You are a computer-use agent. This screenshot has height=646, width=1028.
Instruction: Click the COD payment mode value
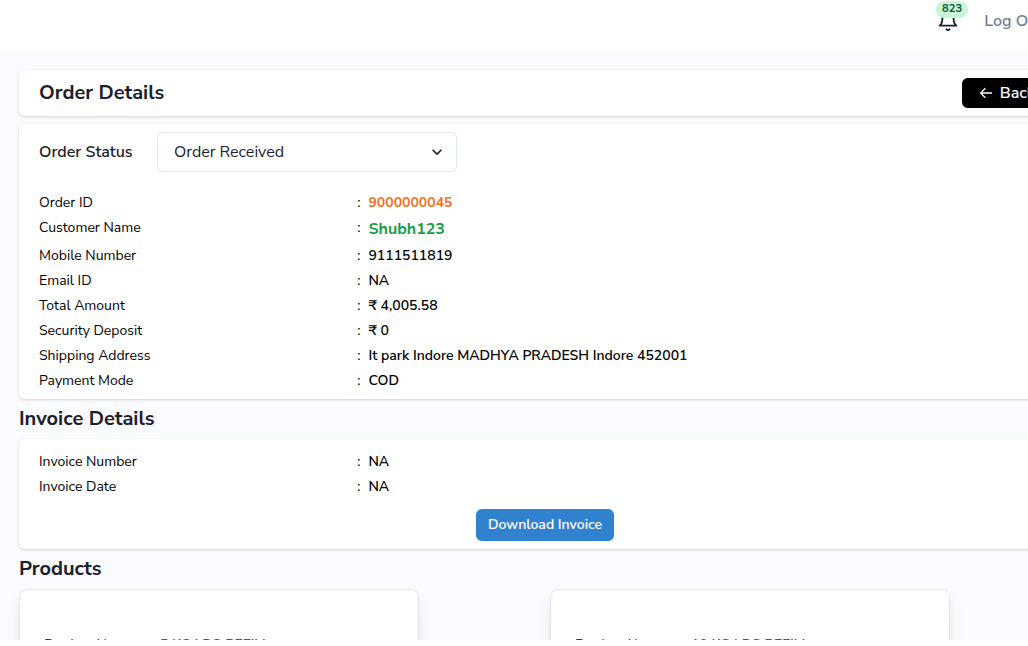[x=383, y=380]
